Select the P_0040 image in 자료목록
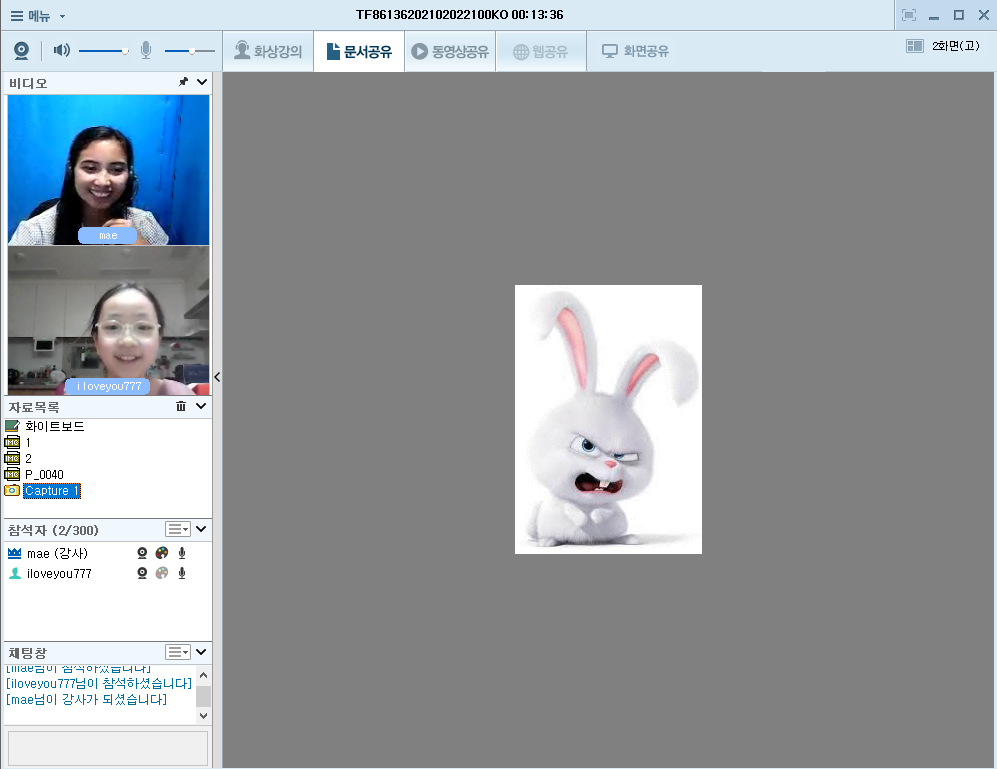Viewport: 997px width, 769px height. coord(44,474)
